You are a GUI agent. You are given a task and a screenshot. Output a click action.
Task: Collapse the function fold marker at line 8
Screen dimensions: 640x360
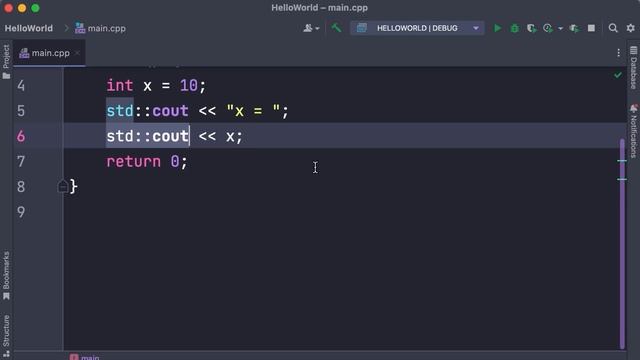tap(62, 187)
